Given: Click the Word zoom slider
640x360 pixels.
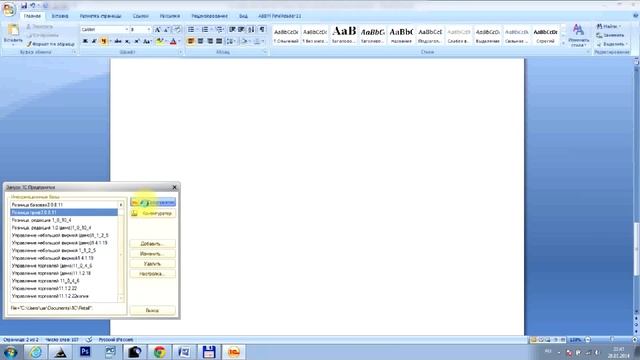Looking at the screenshot, I should [611, 340].
